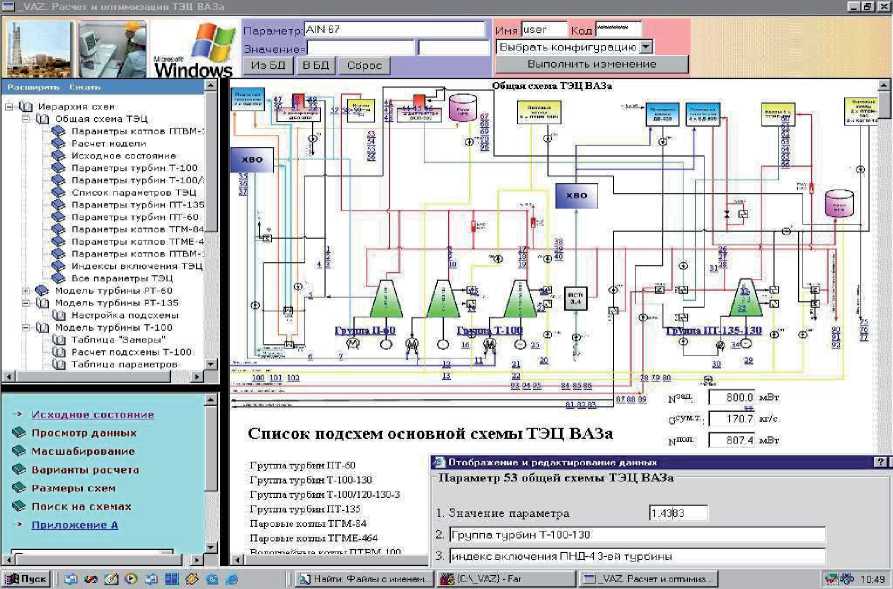Click Сжать in the tree panel header

pyautogui.click(x=85, y=87)
